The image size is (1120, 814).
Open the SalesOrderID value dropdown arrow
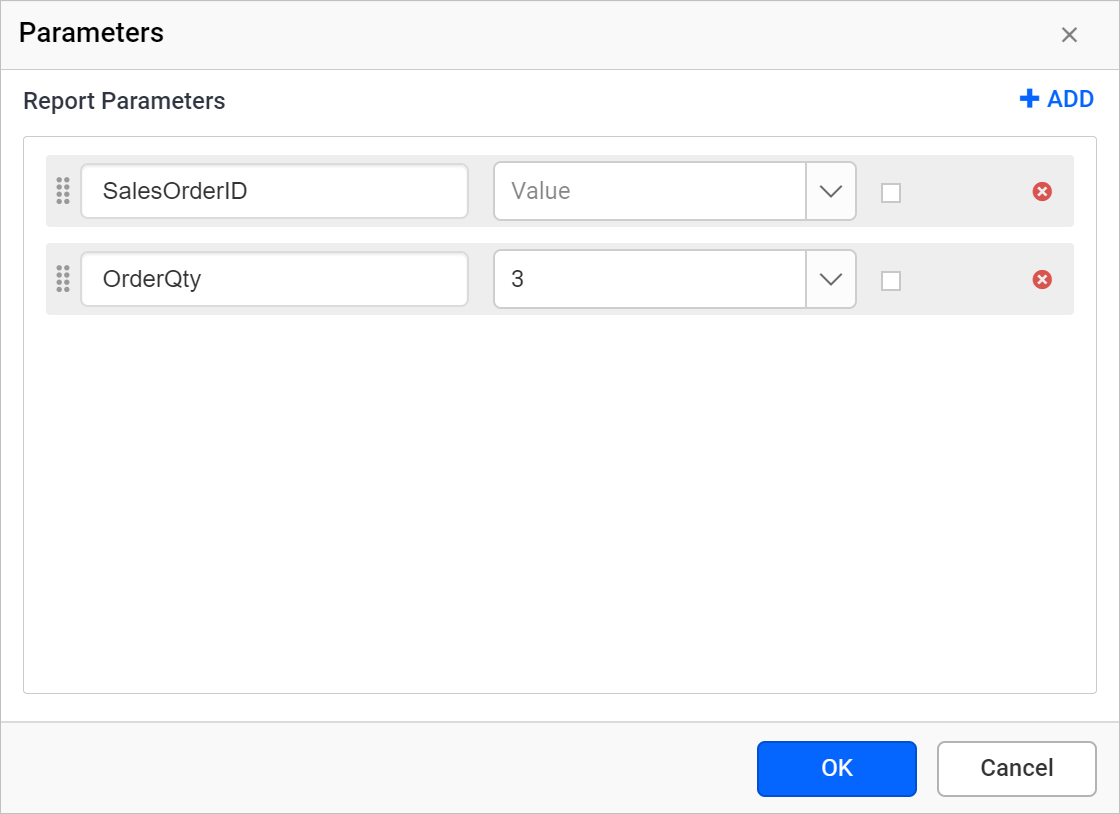(x=831, y=191)
